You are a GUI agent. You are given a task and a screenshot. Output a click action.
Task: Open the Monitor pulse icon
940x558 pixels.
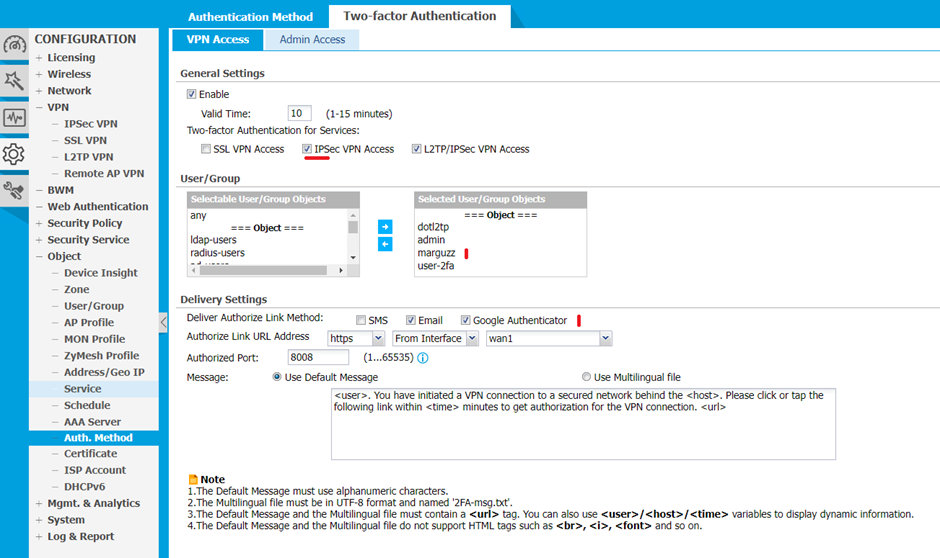[14, 117]
